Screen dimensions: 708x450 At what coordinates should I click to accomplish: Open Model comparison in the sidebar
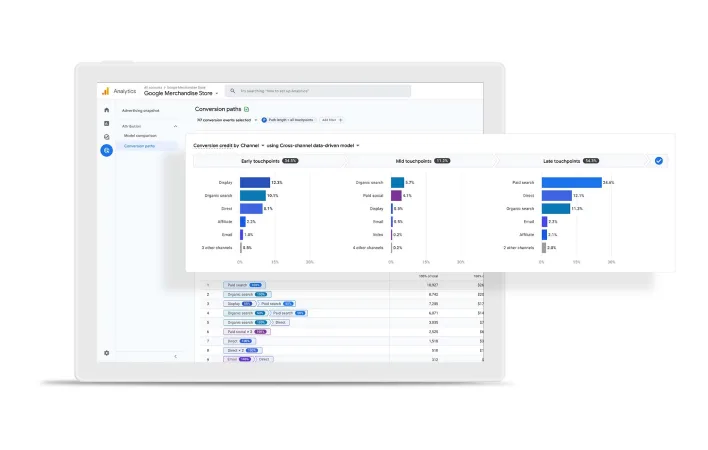140,135
